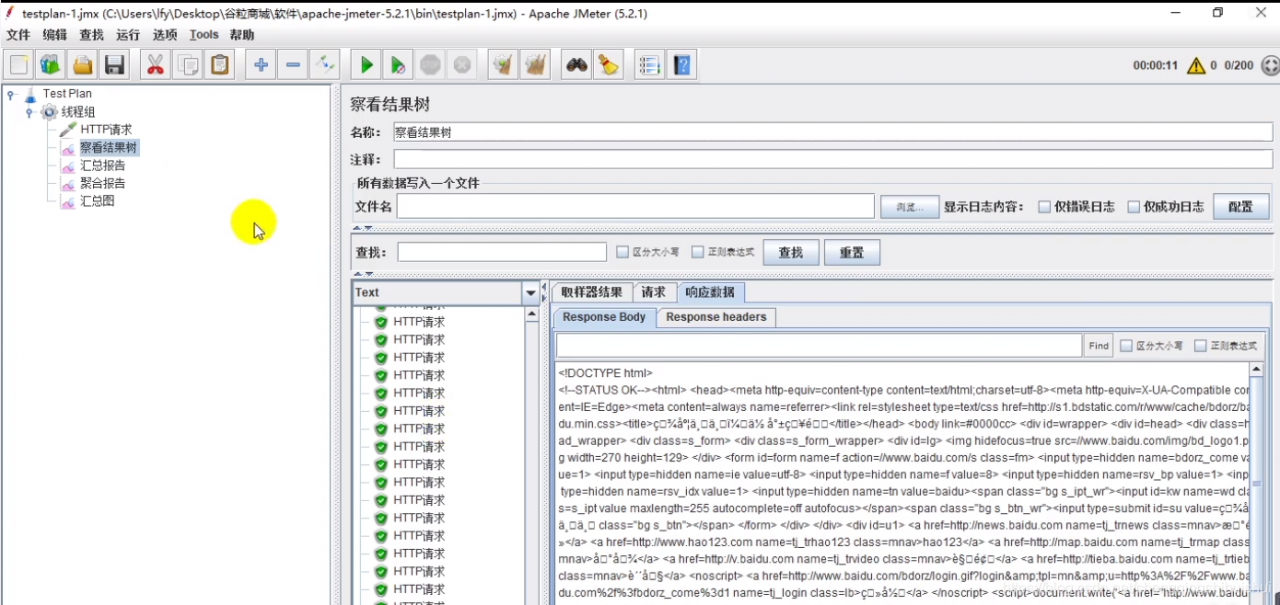Select 汇总报告 in test plan tree

(103, 166)
